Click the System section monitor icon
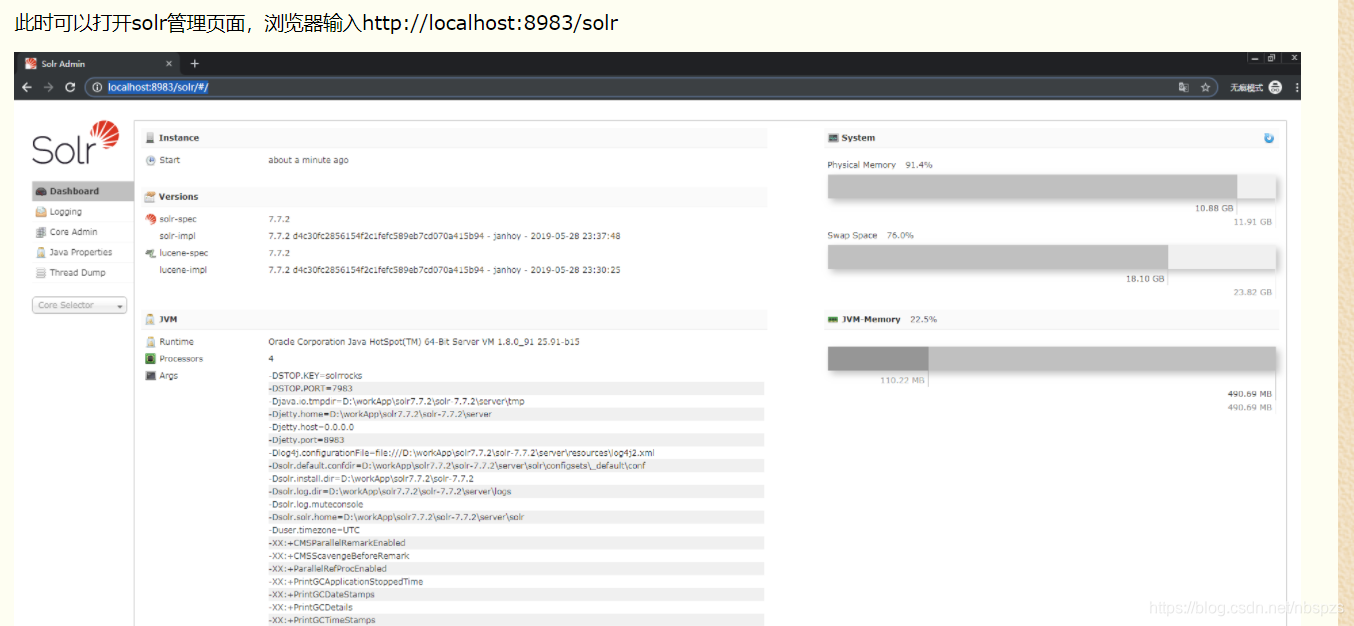Image resolution: width=1354 pixels, height=626 pixels. (833, 138)
